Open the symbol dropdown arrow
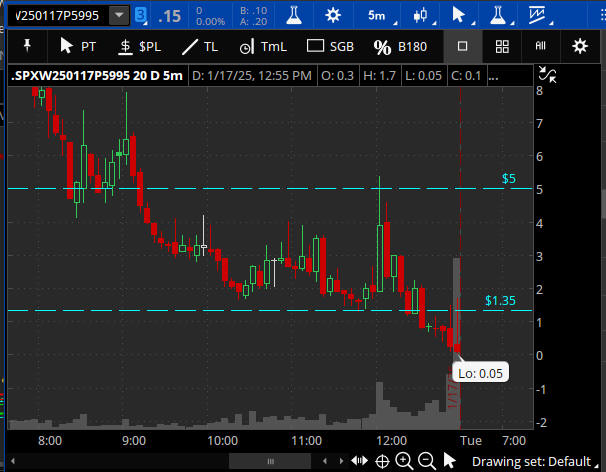This screenshot has height=472, width=606. [119, 16]
